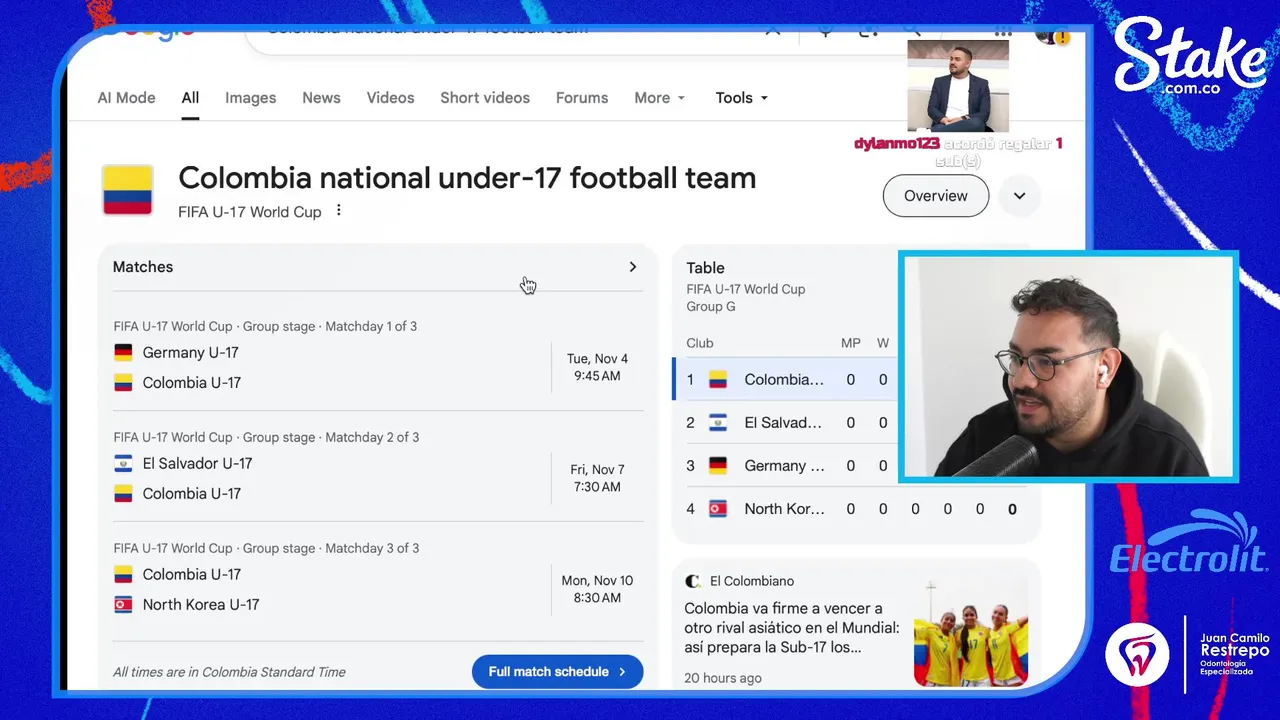Click the Fri, Nov 7 7:30 AM match time
The width and height of the screenshot is (1280, 720).
point(597,478)
